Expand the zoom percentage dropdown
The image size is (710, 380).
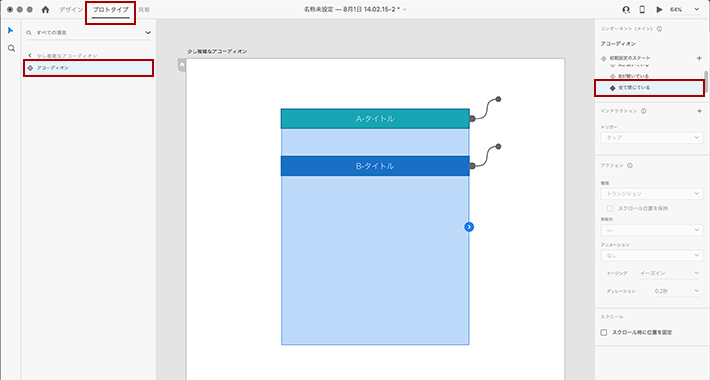696,10
